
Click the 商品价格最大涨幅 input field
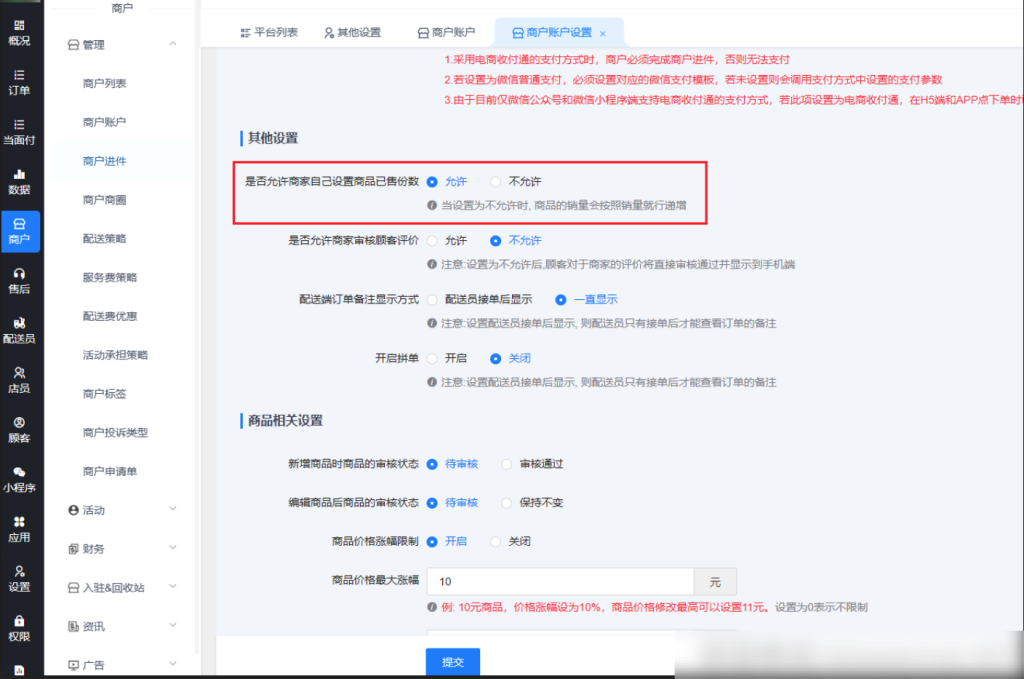pyautogui.click(x=560, y=581)
